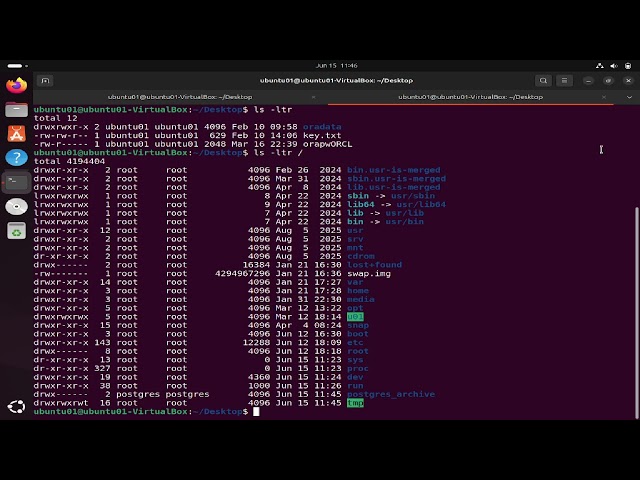Open the power menu icon
This screenshot has height=480, width=640.
[x=628, y=66]
